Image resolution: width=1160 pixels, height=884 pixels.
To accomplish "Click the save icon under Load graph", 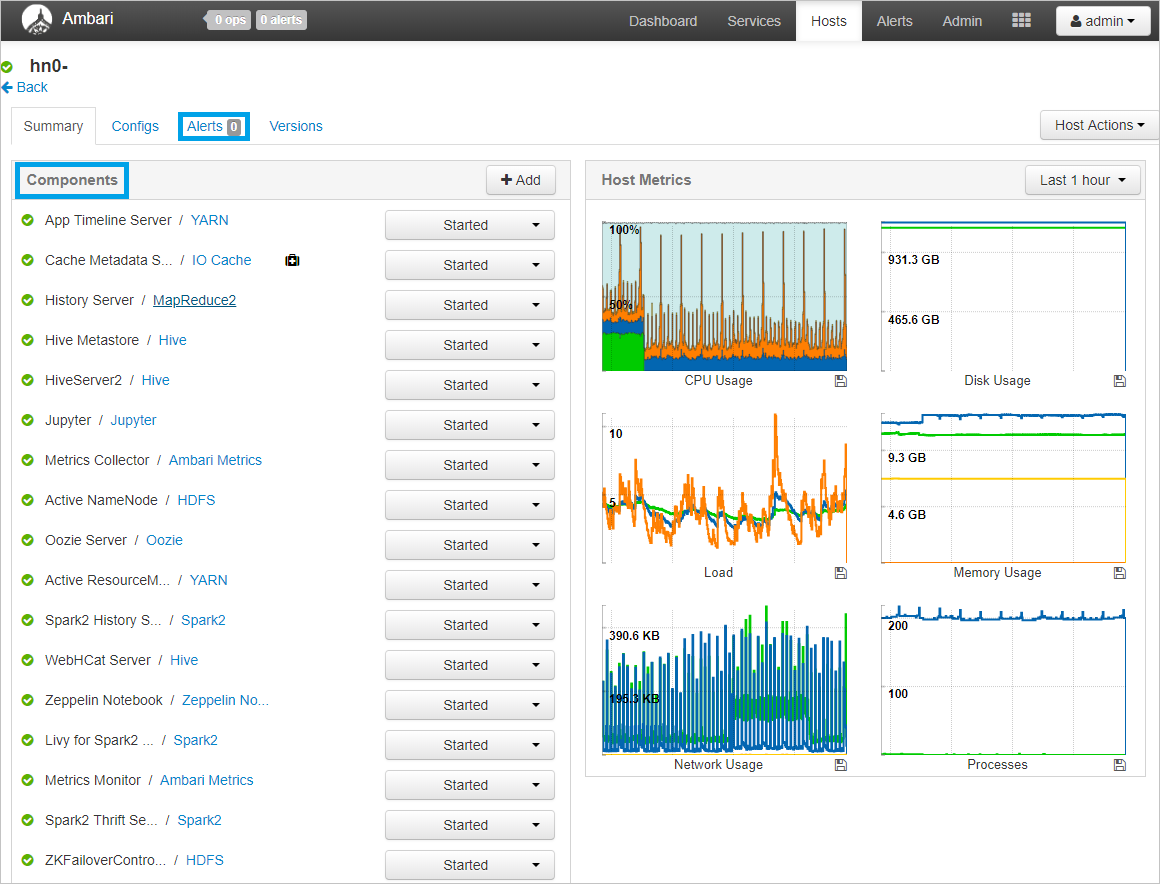I will [840, 573].
